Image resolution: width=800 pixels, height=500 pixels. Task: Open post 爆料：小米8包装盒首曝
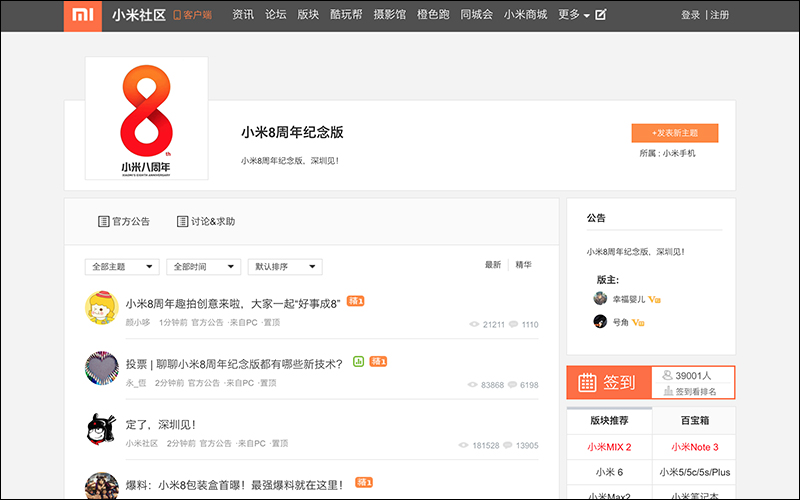(x=235, y=485)
